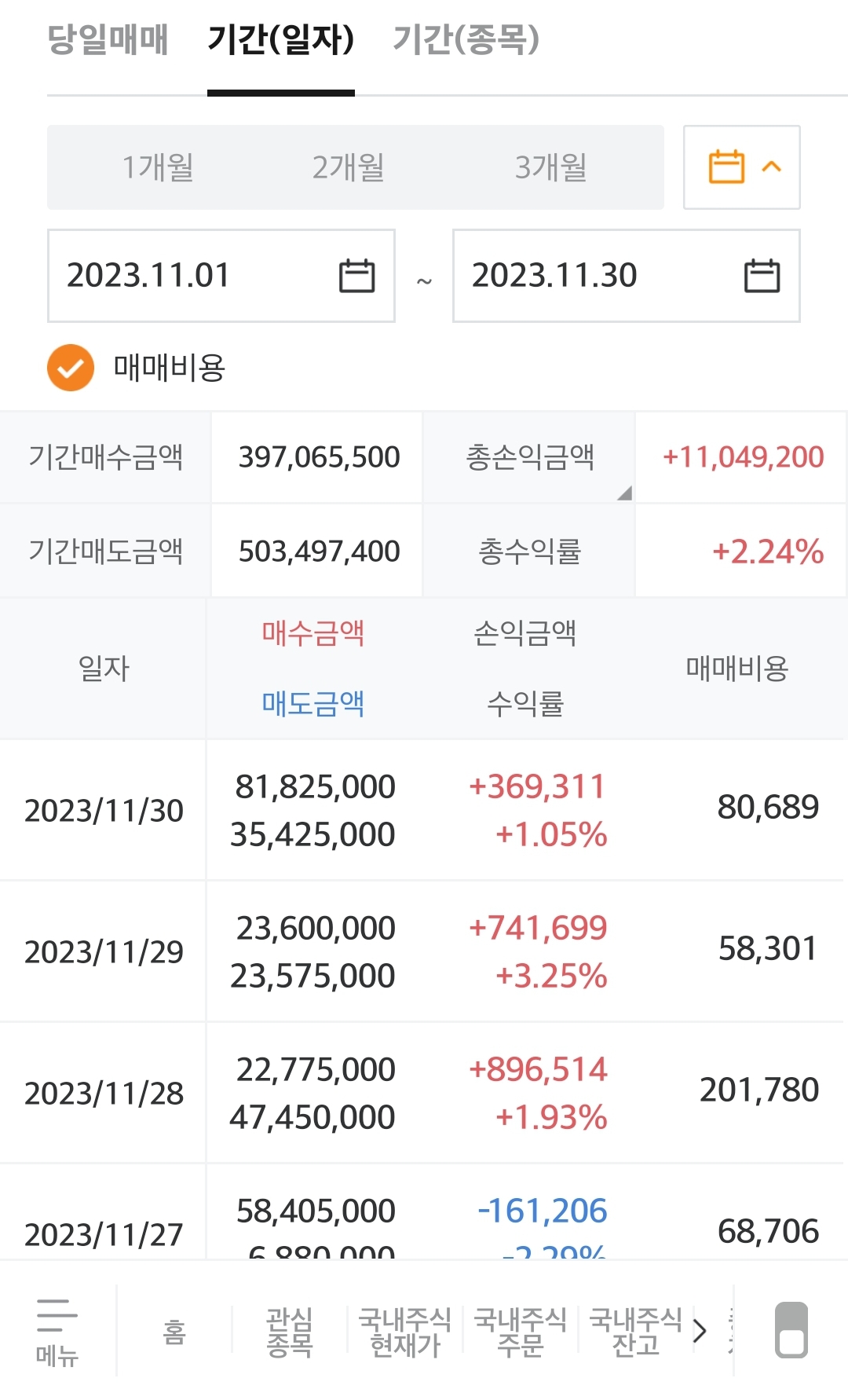
Task: Collapse the orange calendar date range toggle
Action: point(741,167)
